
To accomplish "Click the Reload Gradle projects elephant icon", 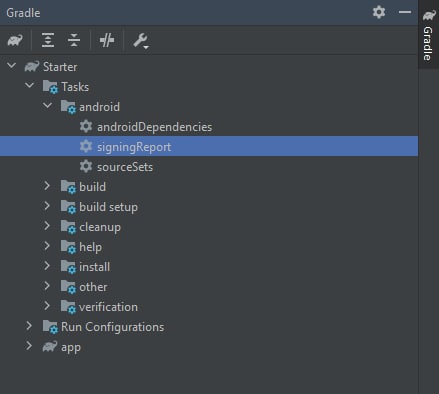I will [x=15, y=40].
